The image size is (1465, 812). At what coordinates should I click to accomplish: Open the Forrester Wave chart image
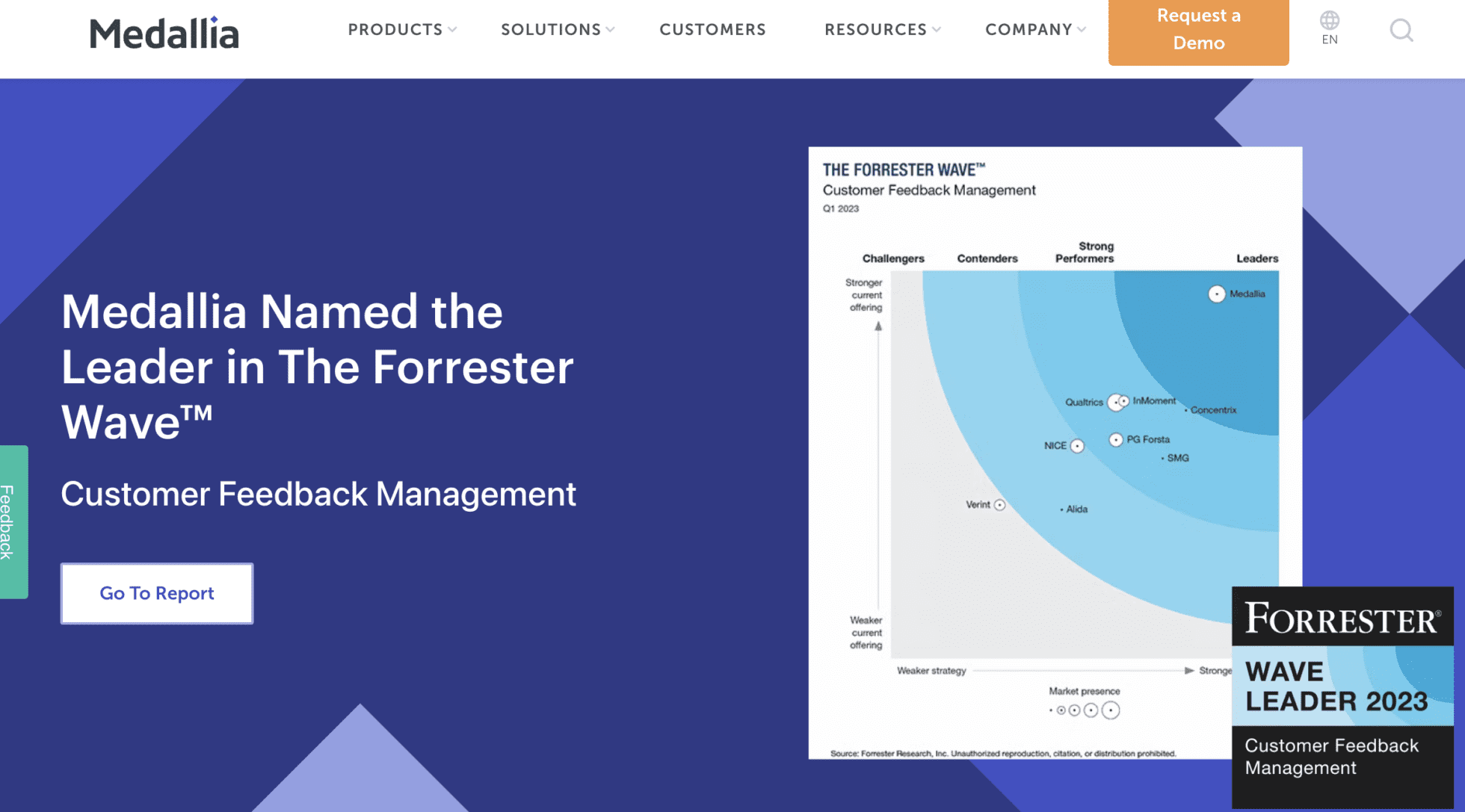(x=1055, y=453)
